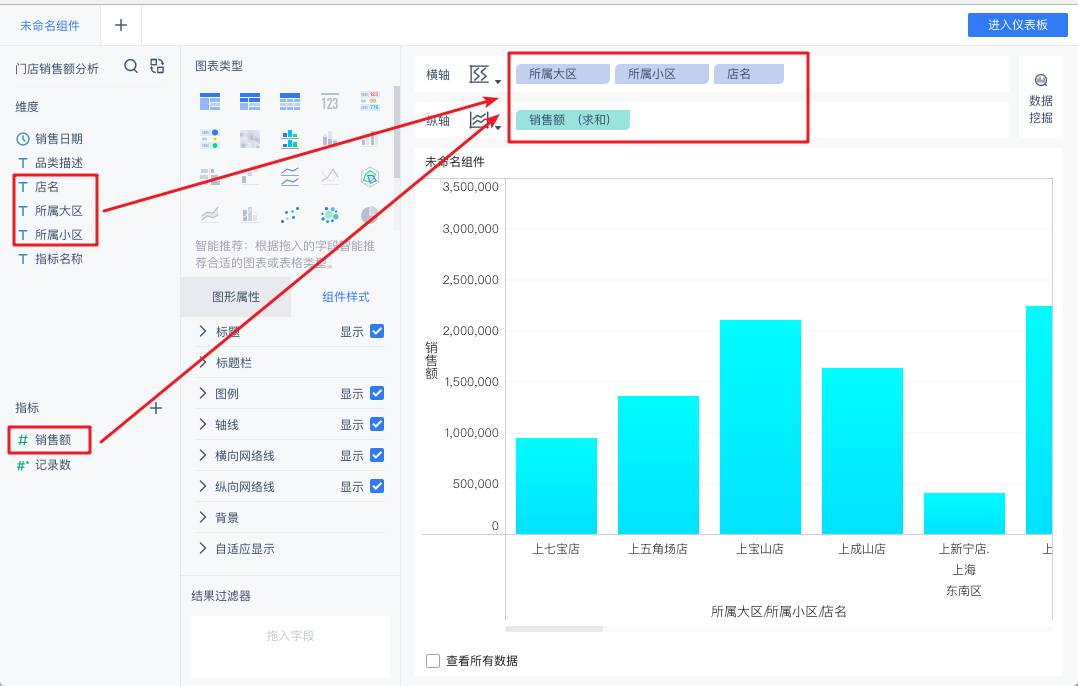Select the detail table chart type icon
This screenshot has height=686, width=1078.
coord(289,102)
